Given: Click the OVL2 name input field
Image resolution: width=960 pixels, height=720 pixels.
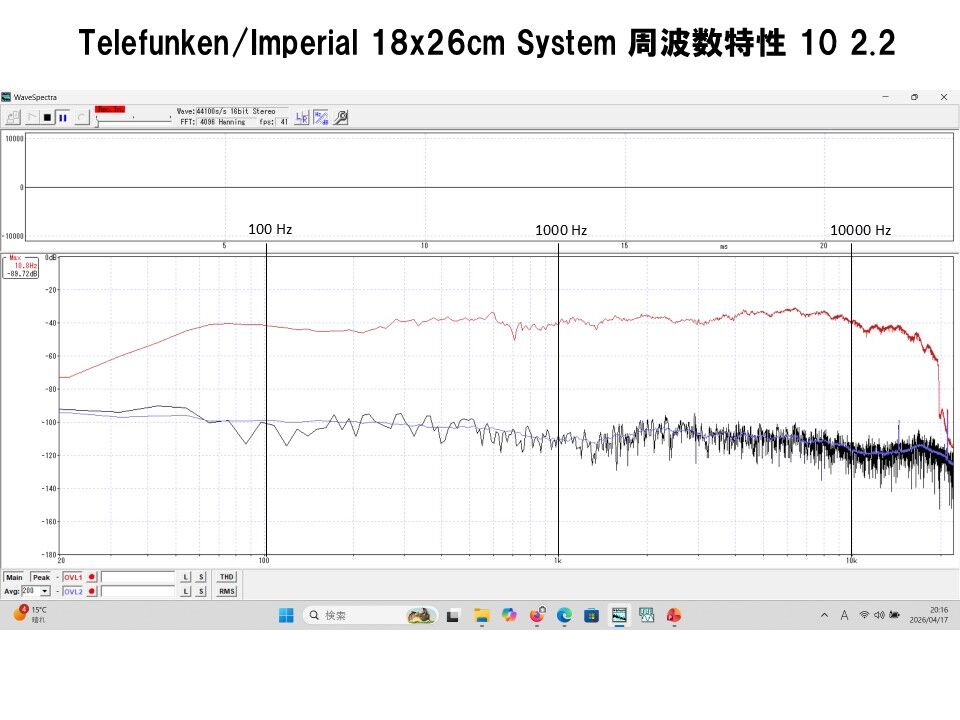Looking at the screenshot, I should 138,591.
